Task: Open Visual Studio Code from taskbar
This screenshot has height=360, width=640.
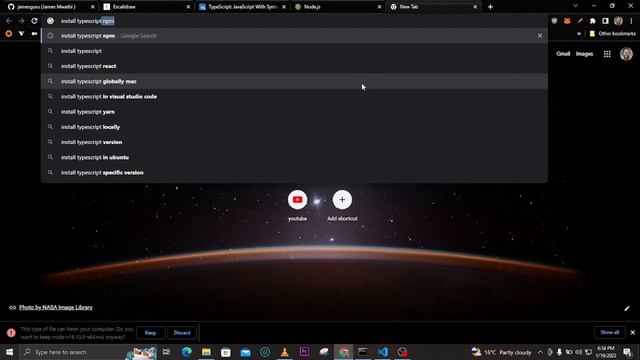Action: coord(383,352)
